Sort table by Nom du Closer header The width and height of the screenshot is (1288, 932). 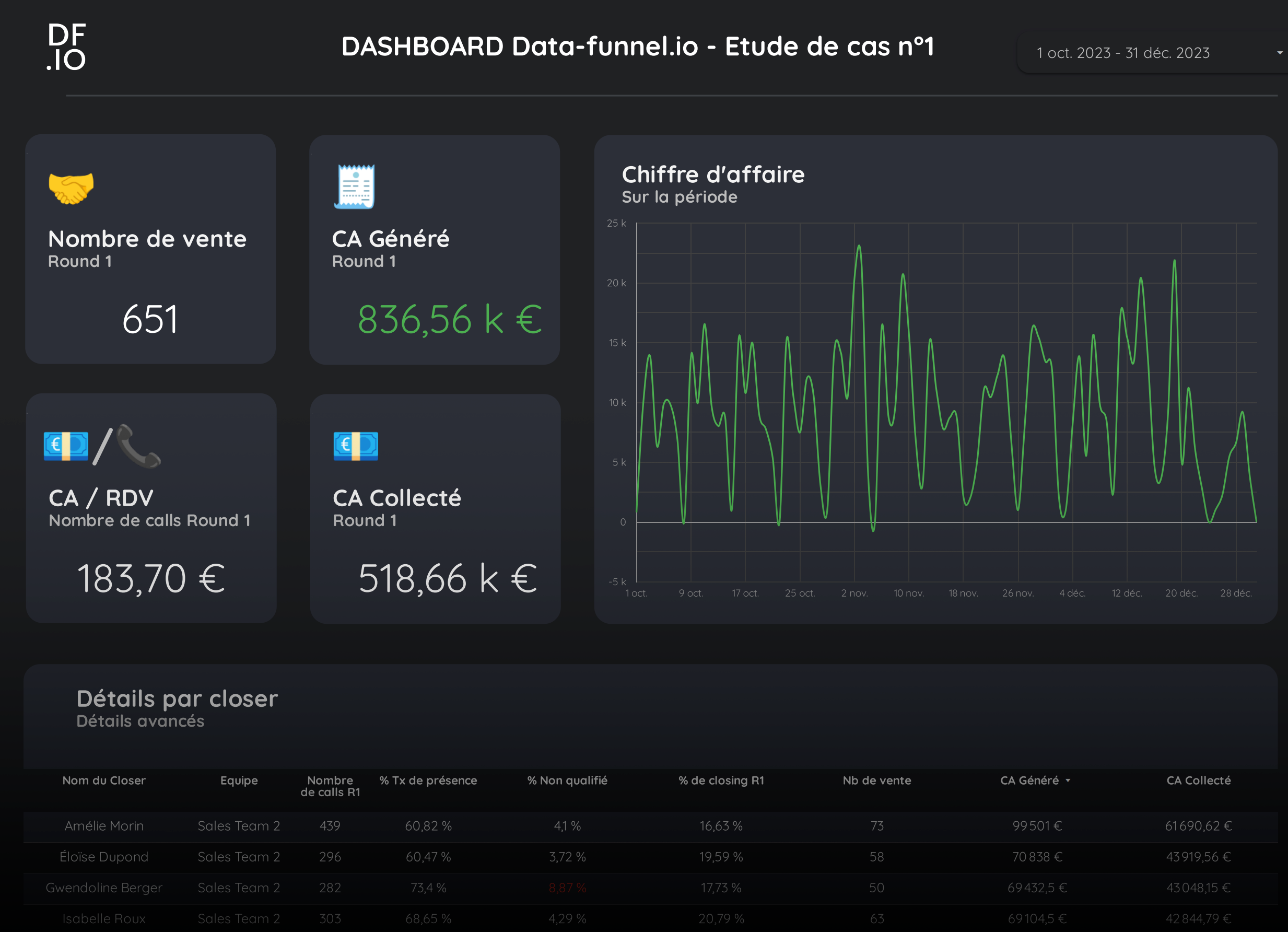[104, 780]
